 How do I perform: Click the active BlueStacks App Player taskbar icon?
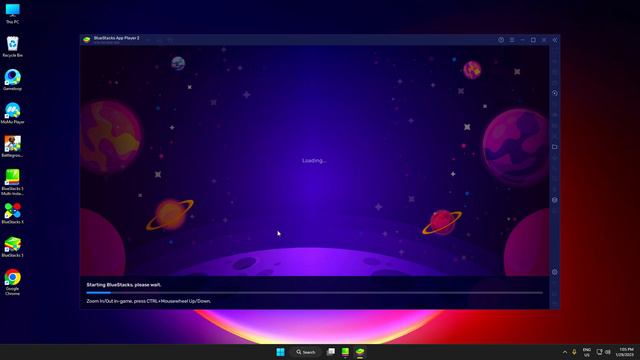pyautogui.click(x=360, y=351)
